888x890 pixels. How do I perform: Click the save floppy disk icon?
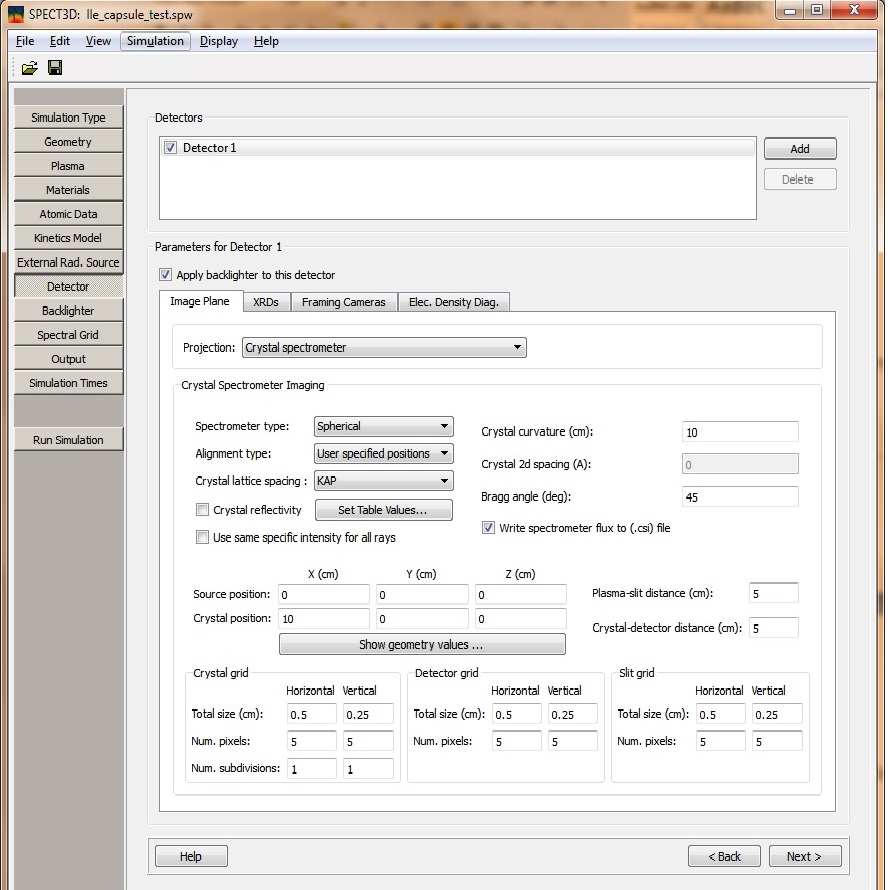click(55, 68)
